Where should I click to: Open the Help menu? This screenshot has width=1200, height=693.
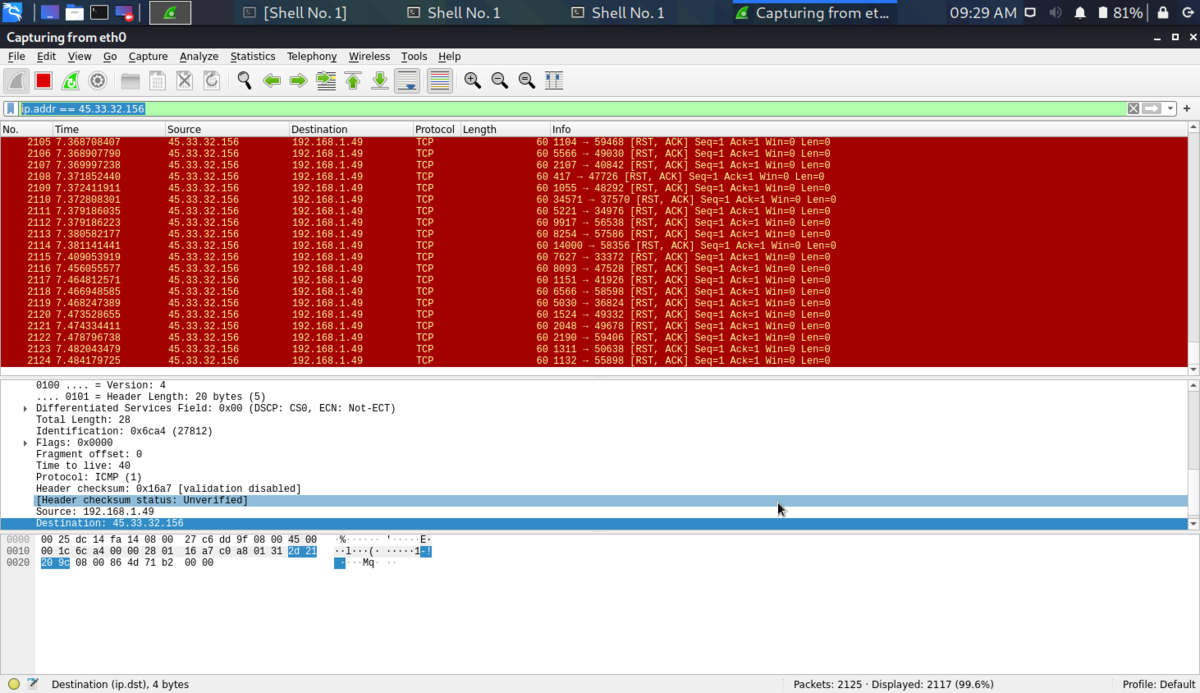point(449,57)
